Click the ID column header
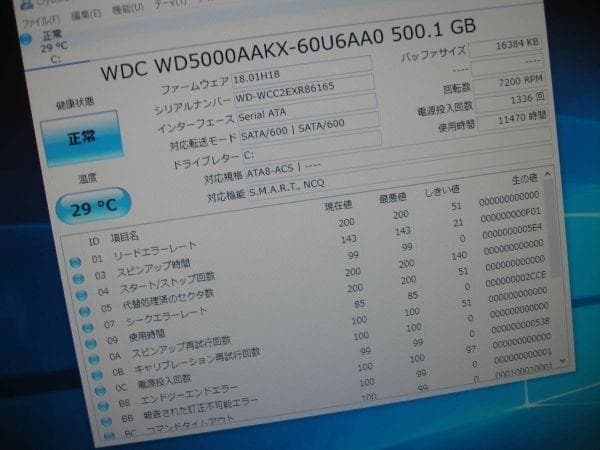 tap(94, 241)
